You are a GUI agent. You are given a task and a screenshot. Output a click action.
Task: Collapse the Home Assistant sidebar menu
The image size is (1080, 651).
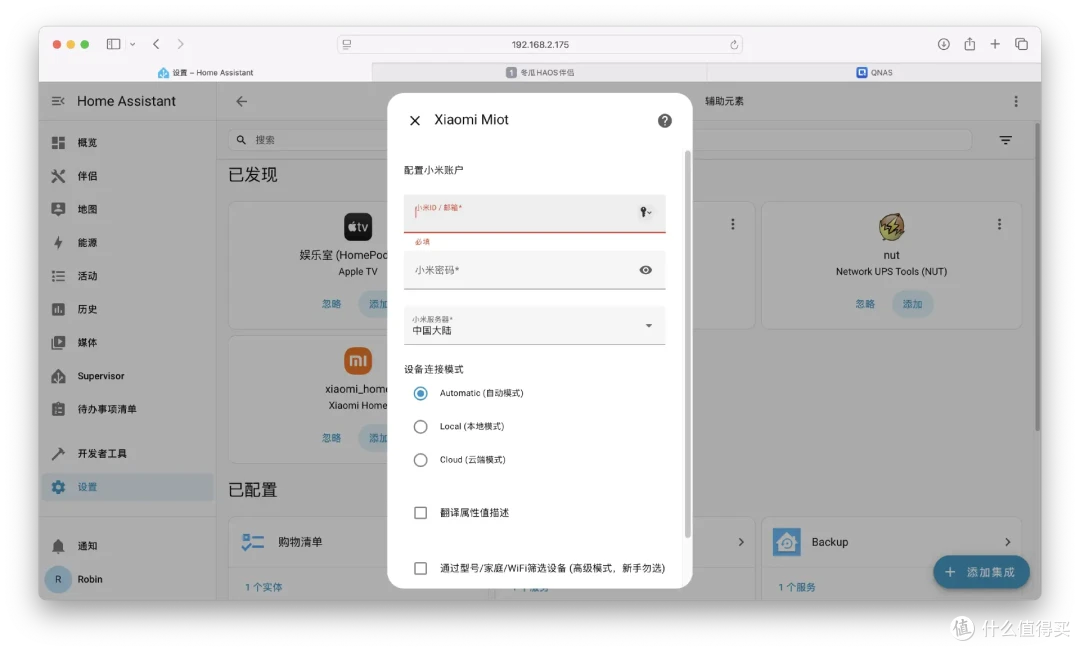[x=58, y=101]
